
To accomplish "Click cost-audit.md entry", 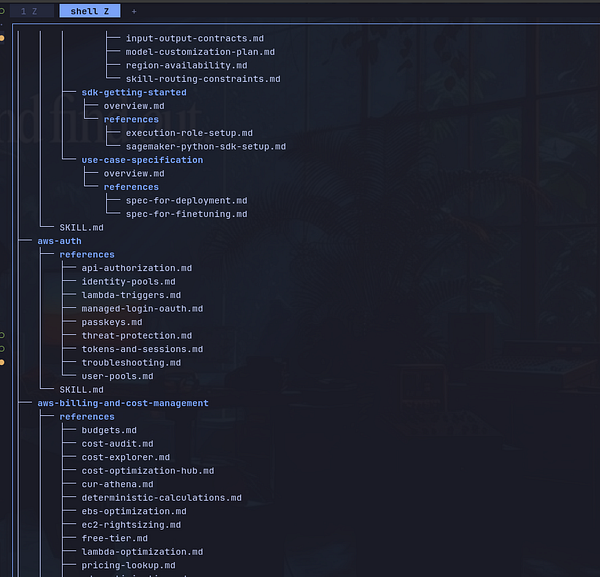I will [117, 444].
